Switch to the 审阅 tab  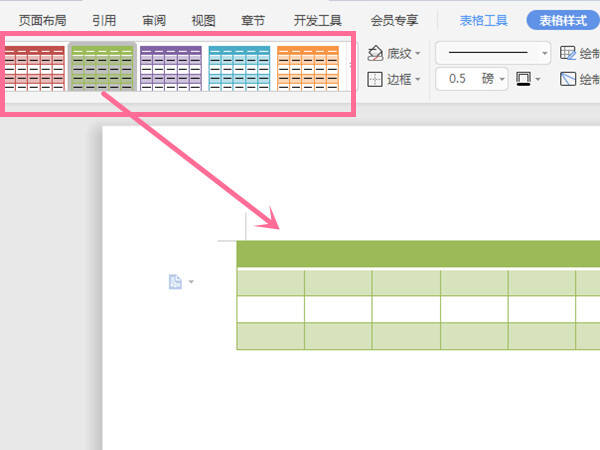154,20
